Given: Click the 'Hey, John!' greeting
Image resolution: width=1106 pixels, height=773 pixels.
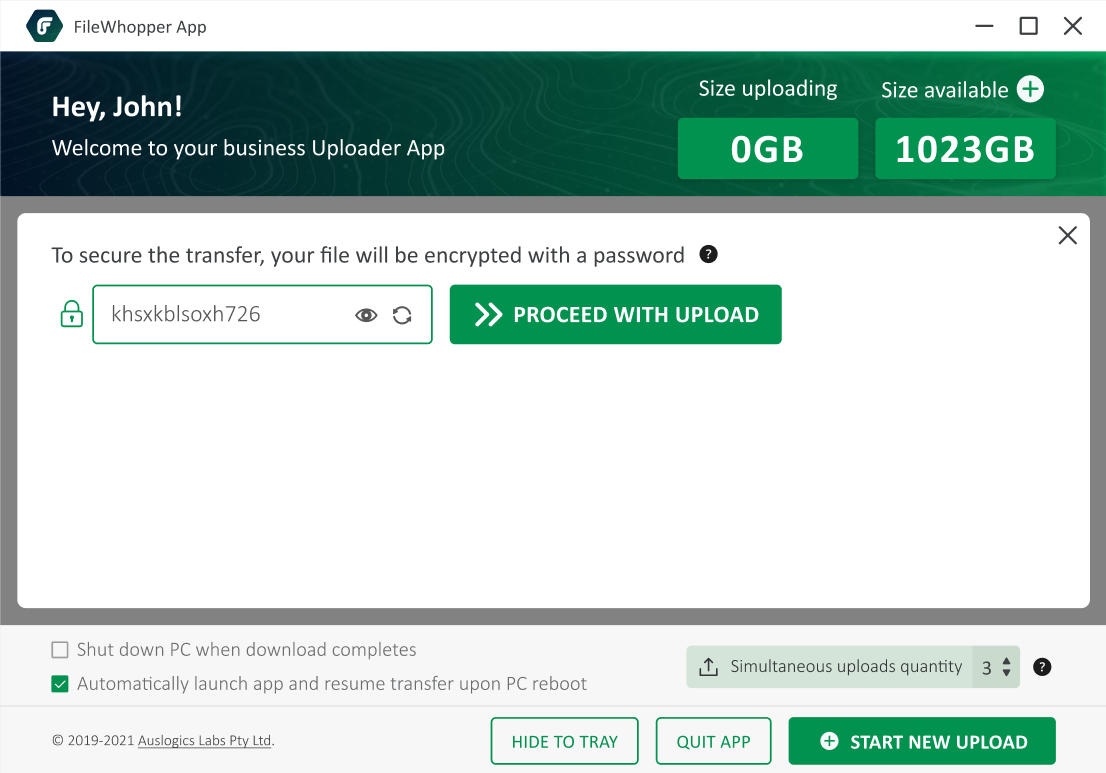Looking at the screenshot, I should [x=117, y=107].
